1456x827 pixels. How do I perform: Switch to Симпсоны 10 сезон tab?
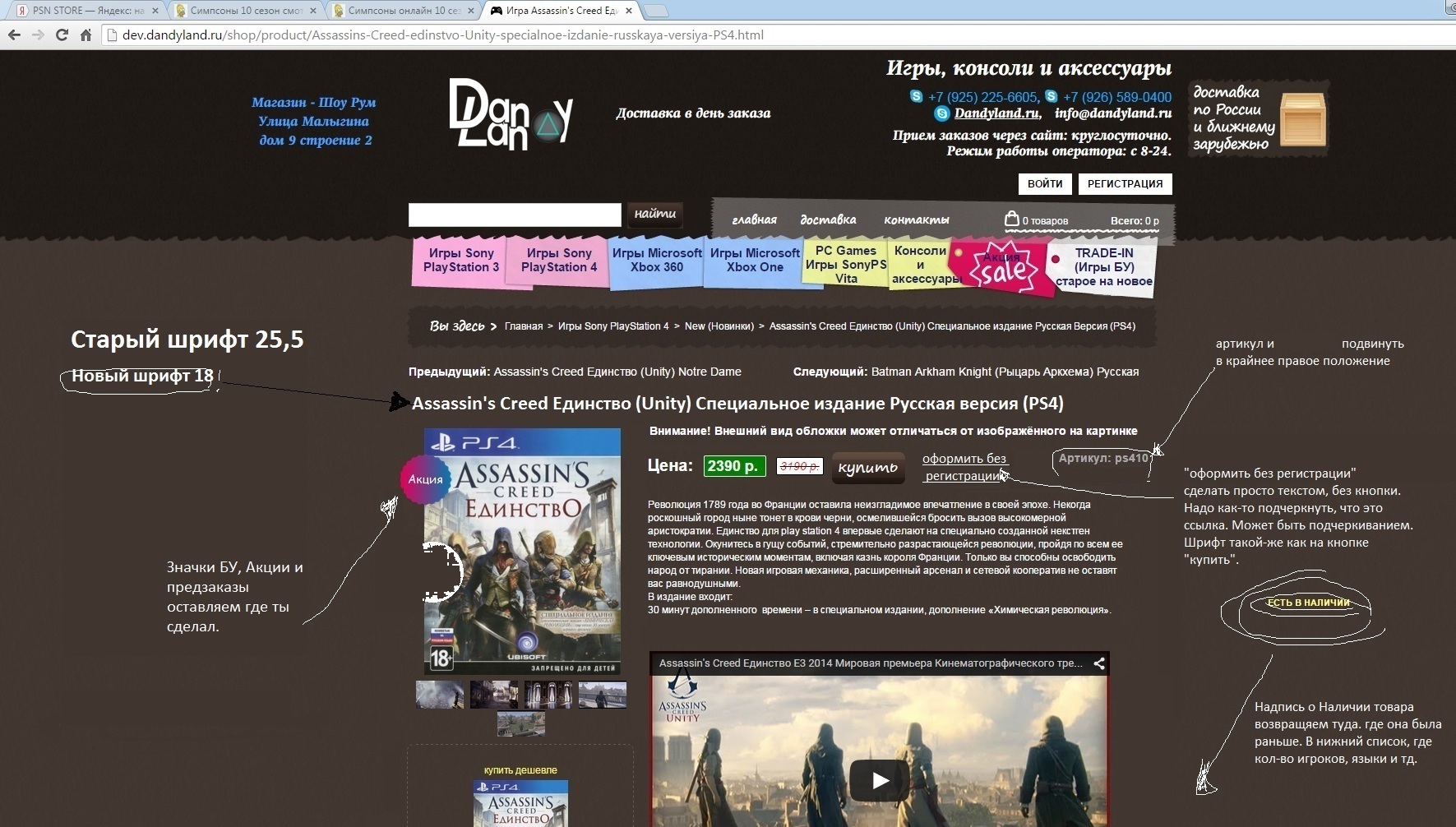click(245, 11)
